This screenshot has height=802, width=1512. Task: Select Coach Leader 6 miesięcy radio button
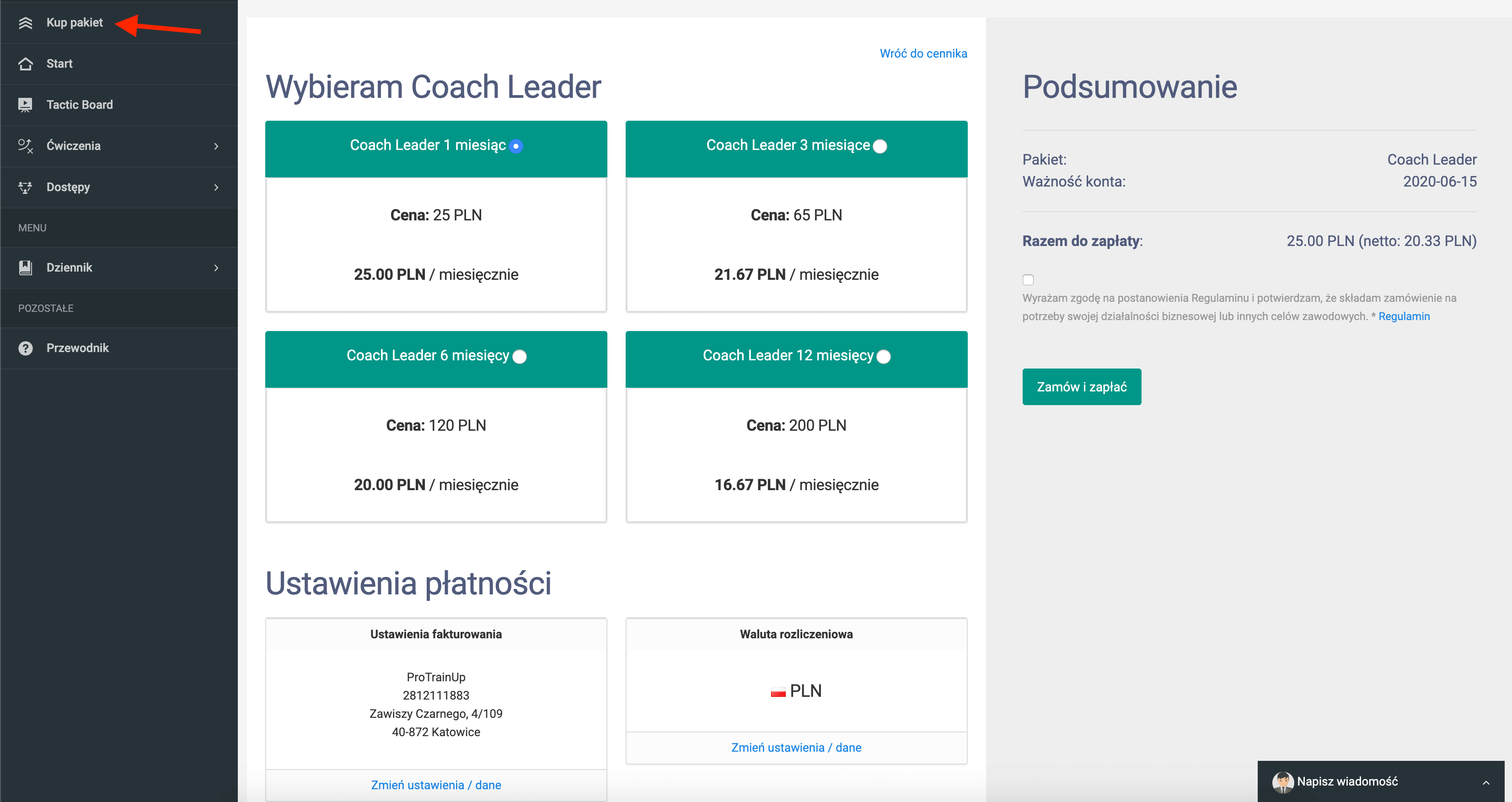520,357
